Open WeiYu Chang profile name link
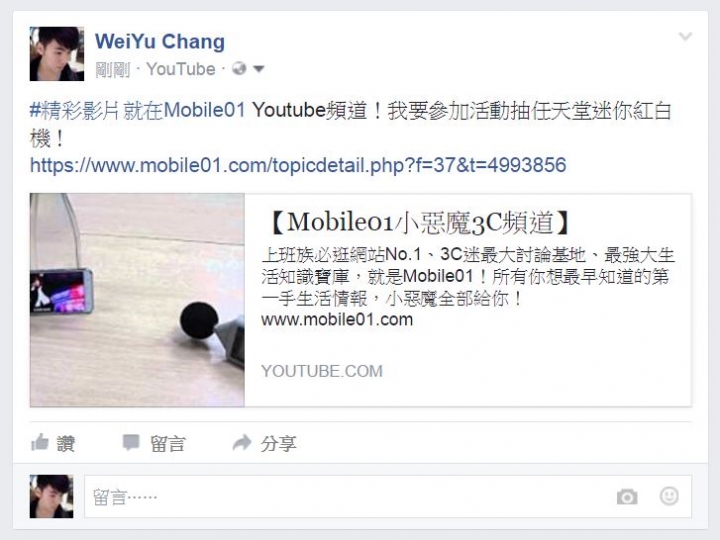The image size is (720, 540). pos(160,41)
